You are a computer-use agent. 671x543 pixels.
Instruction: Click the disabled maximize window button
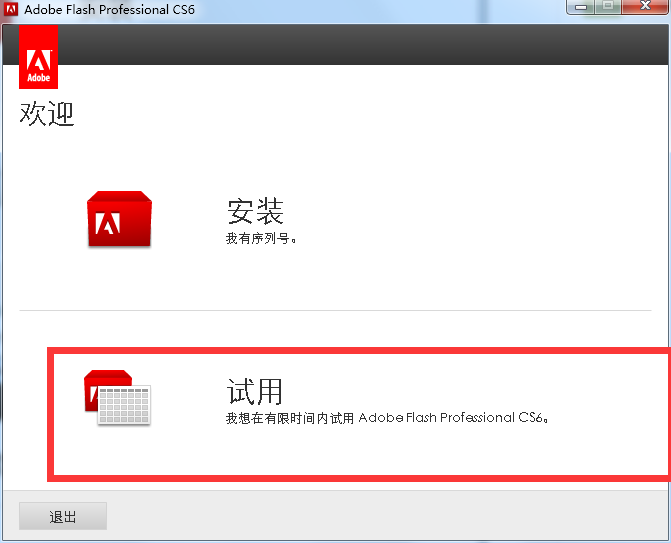(609, 7)
